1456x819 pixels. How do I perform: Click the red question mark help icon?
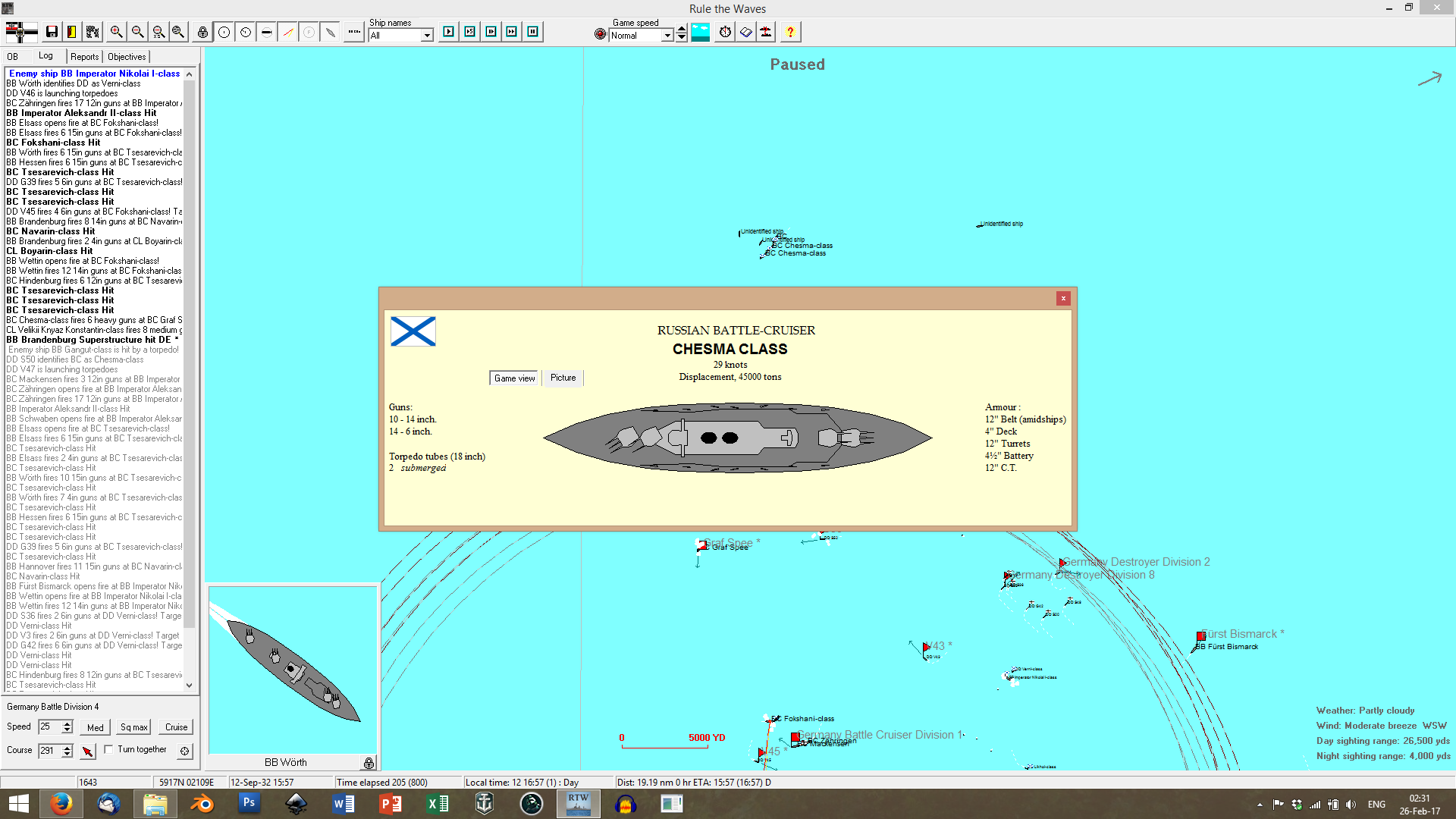click(x=790, y=32)
